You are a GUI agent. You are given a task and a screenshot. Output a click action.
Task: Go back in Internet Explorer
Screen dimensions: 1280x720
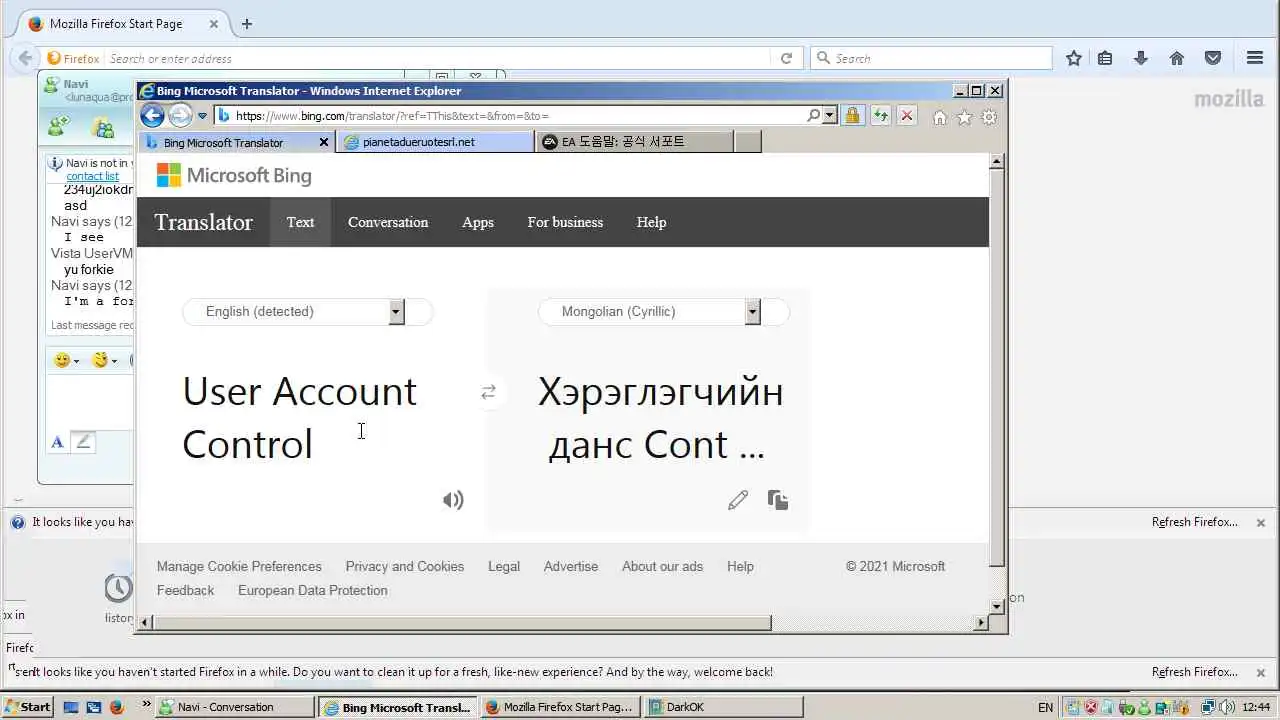[x=152, y=116]
